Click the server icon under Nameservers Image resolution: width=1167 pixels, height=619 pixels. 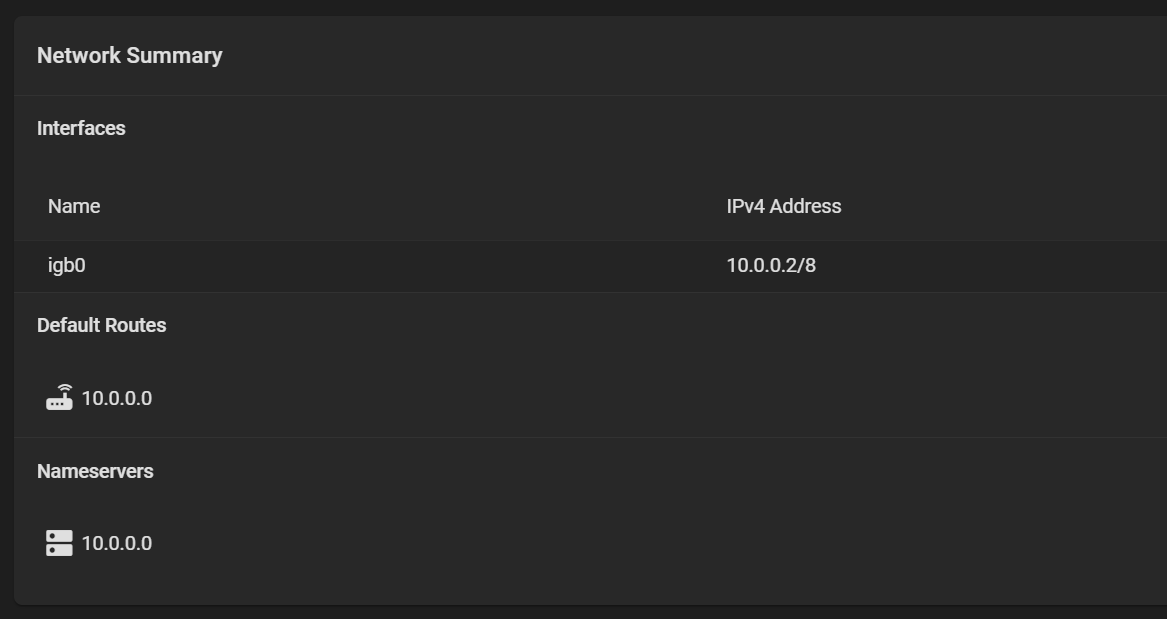[x=59, y=543]
